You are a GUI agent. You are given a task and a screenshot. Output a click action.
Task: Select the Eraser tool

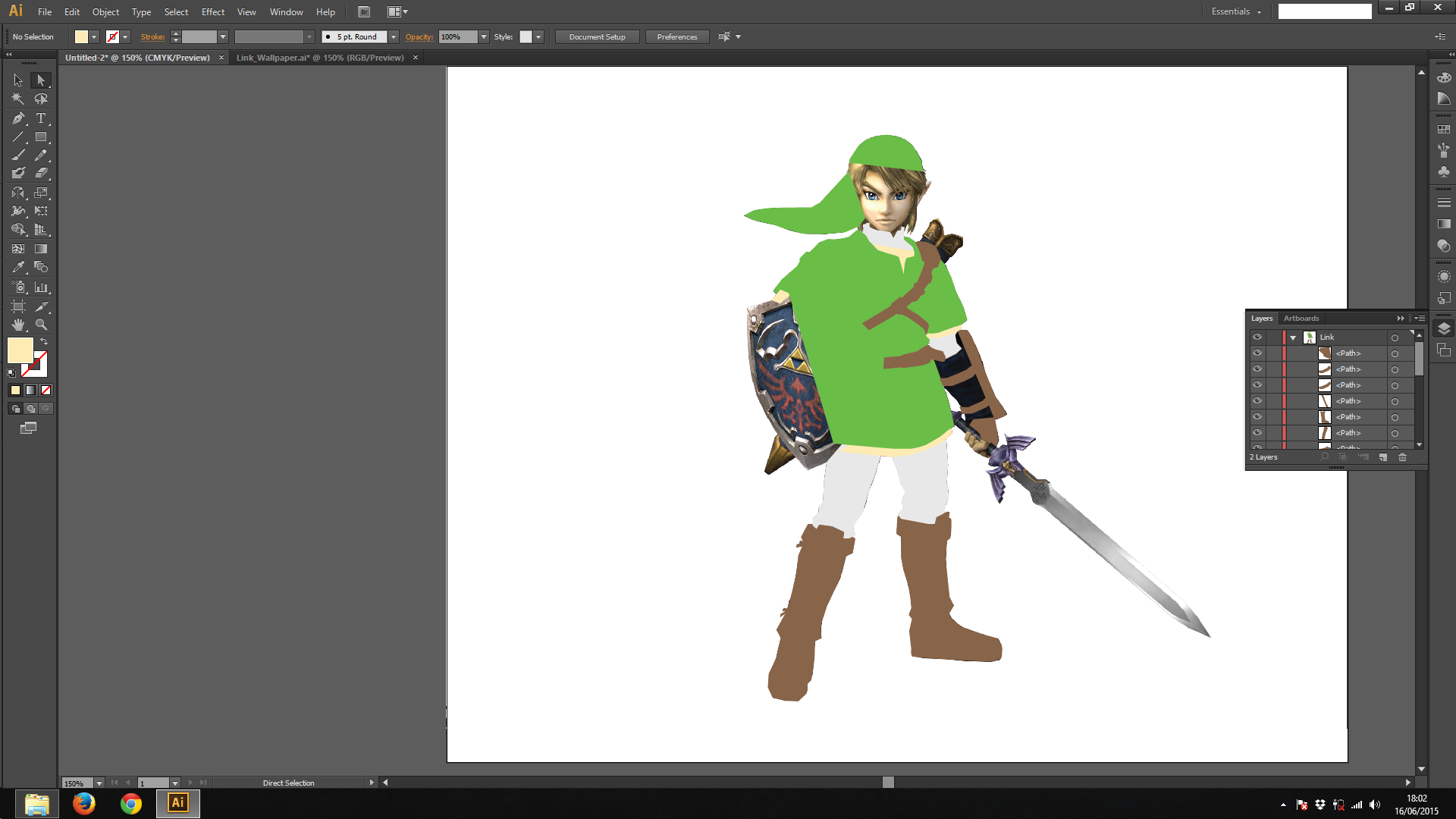coord(41,174)
